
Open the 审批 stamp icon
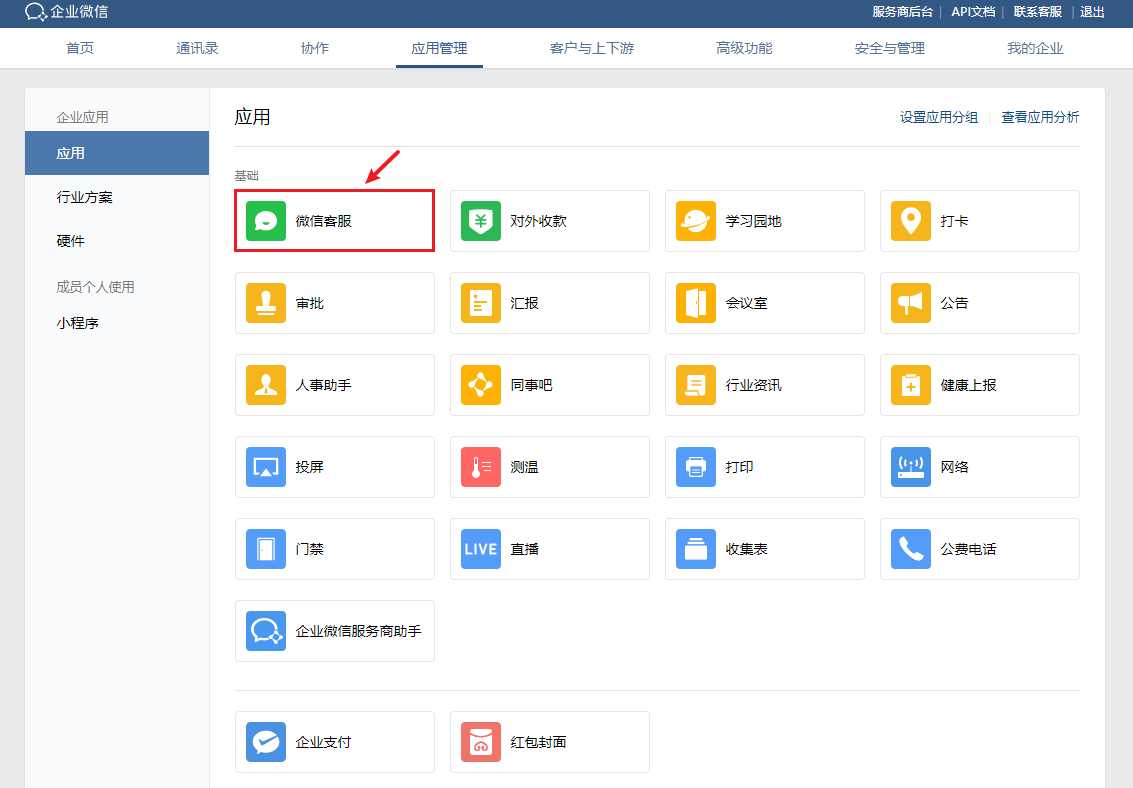point(266,303)
